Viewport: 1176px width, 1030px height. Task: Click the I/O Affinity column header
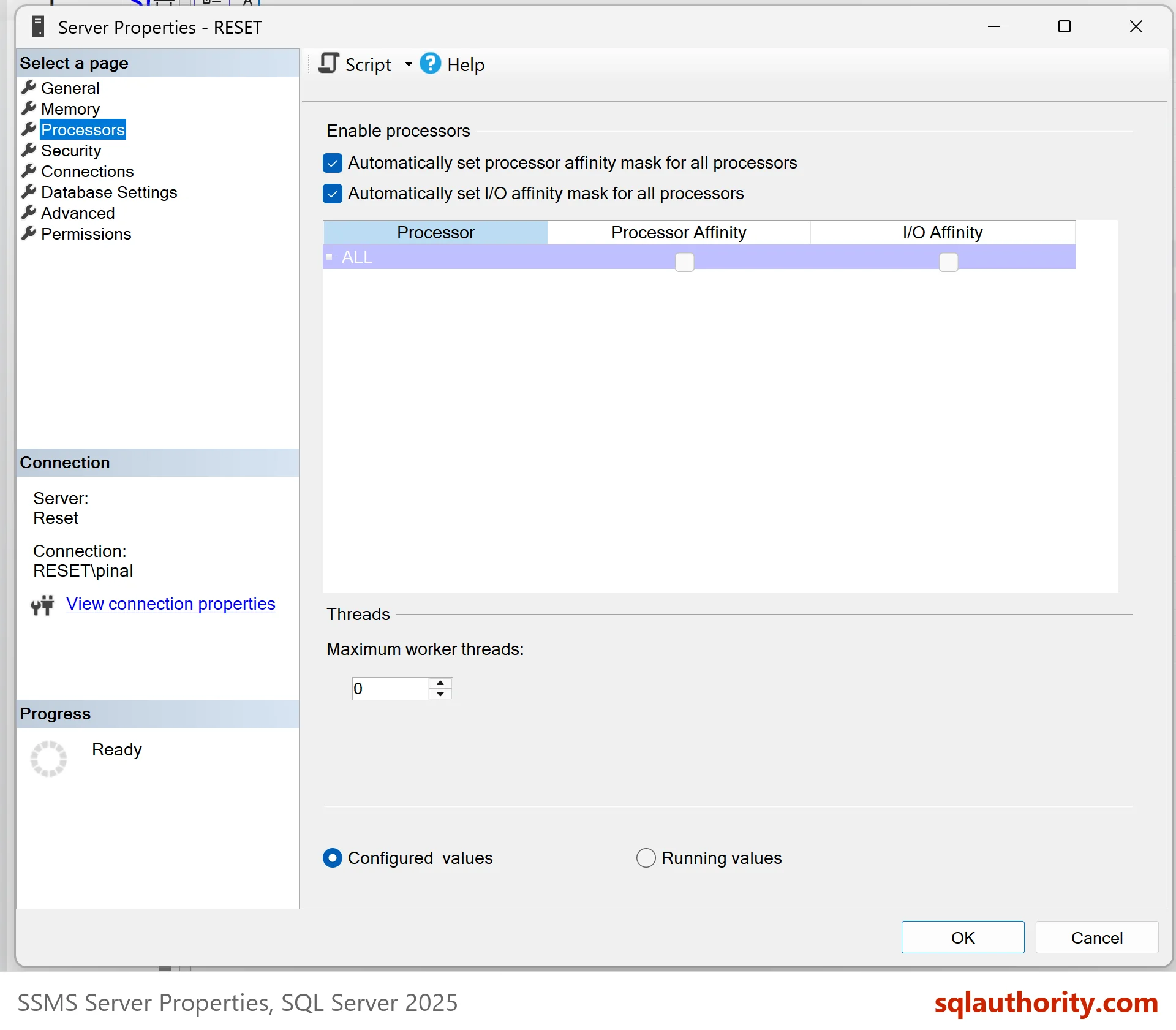coord(943,233)
